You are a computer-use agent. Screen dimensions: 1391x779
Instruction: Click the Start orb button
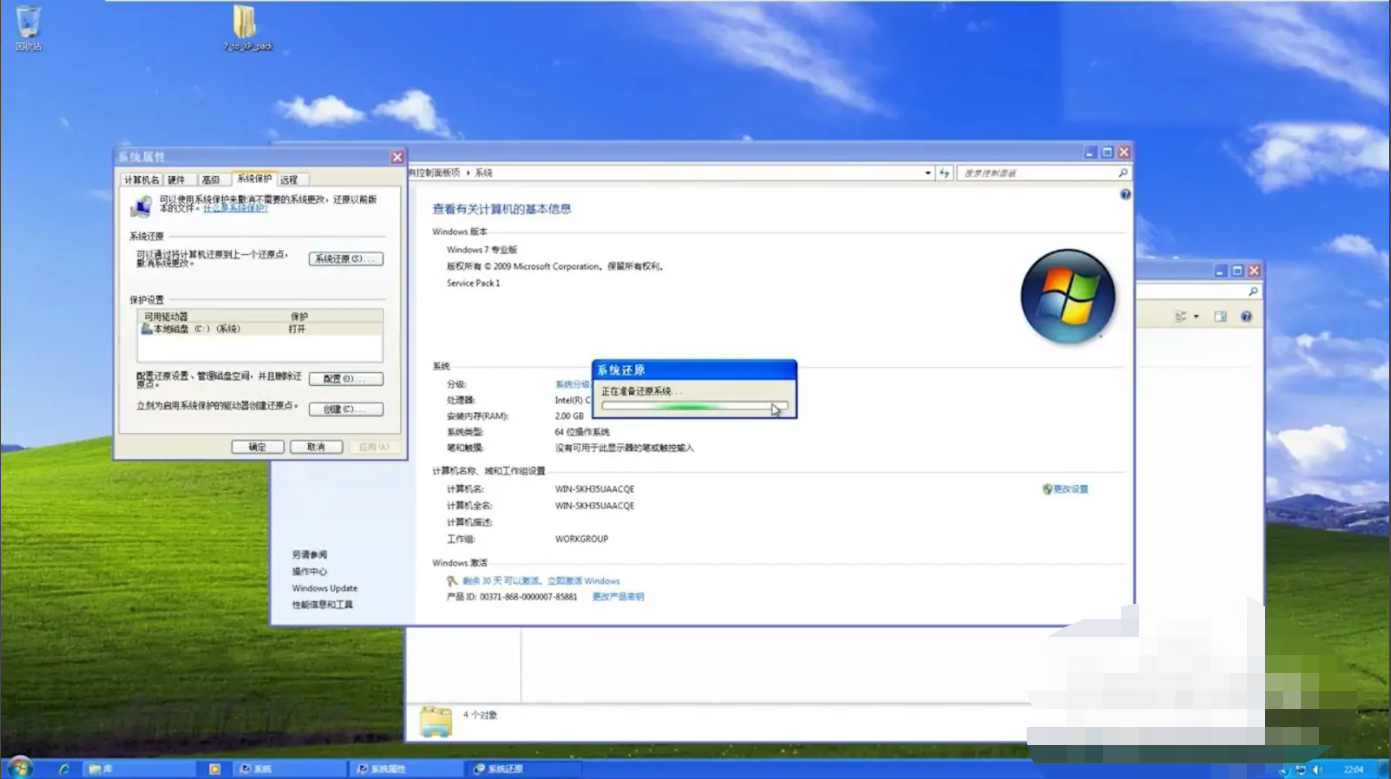(x=19, y=768)
